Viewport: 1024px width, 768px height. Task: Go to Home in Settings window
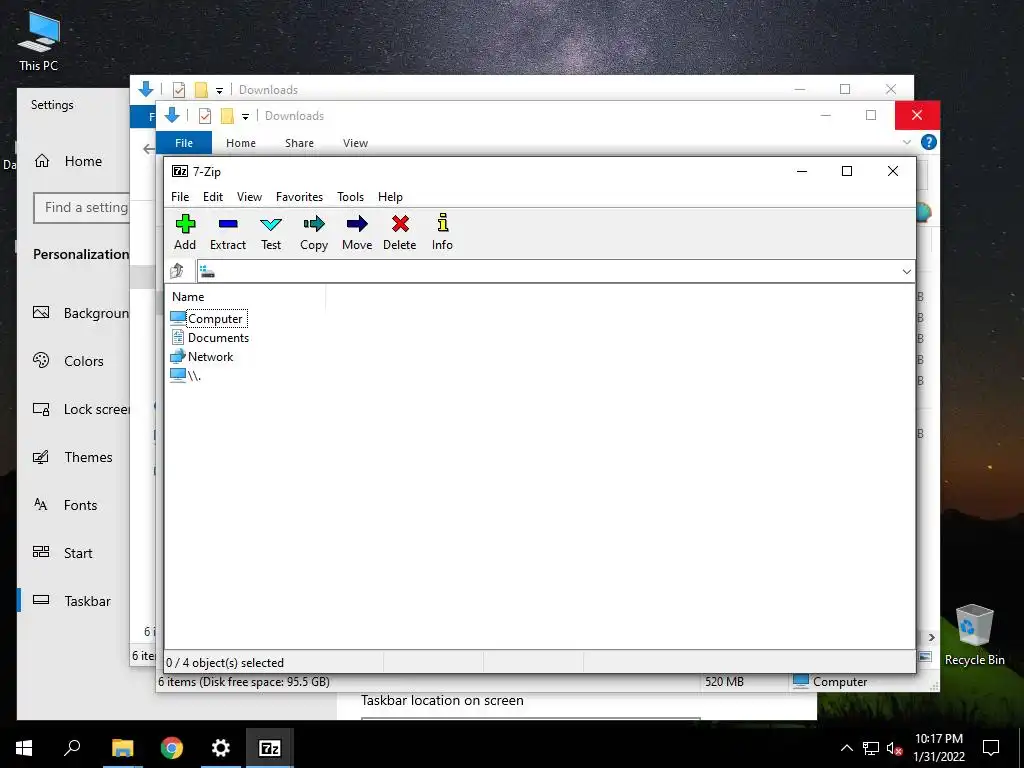(x=69, y=161)
